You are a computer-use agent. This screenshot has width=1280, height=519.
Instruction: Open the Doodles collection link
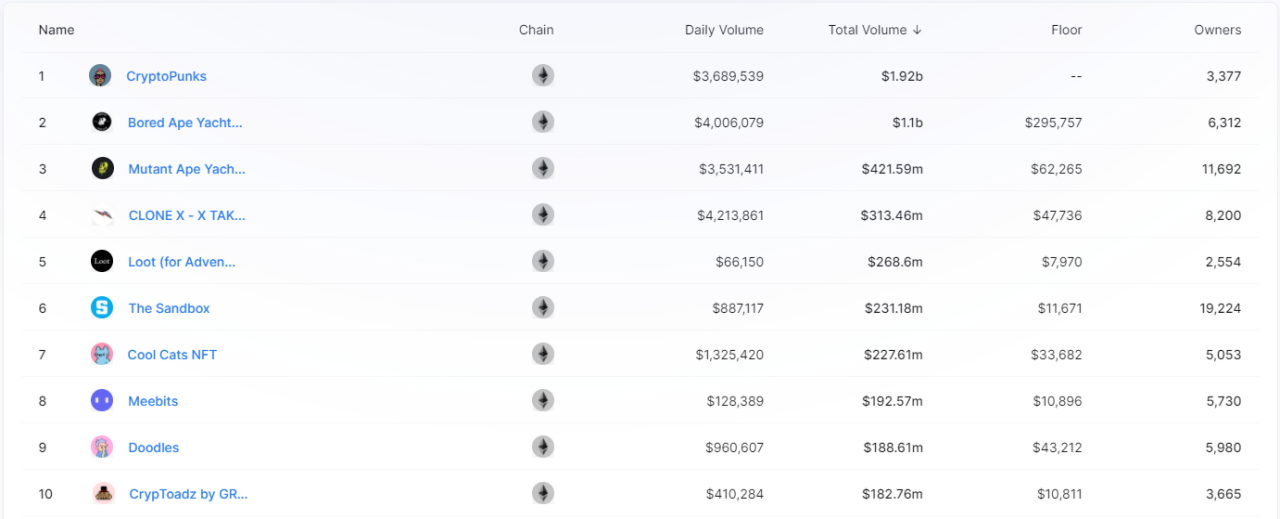click(x=154, y=447)
